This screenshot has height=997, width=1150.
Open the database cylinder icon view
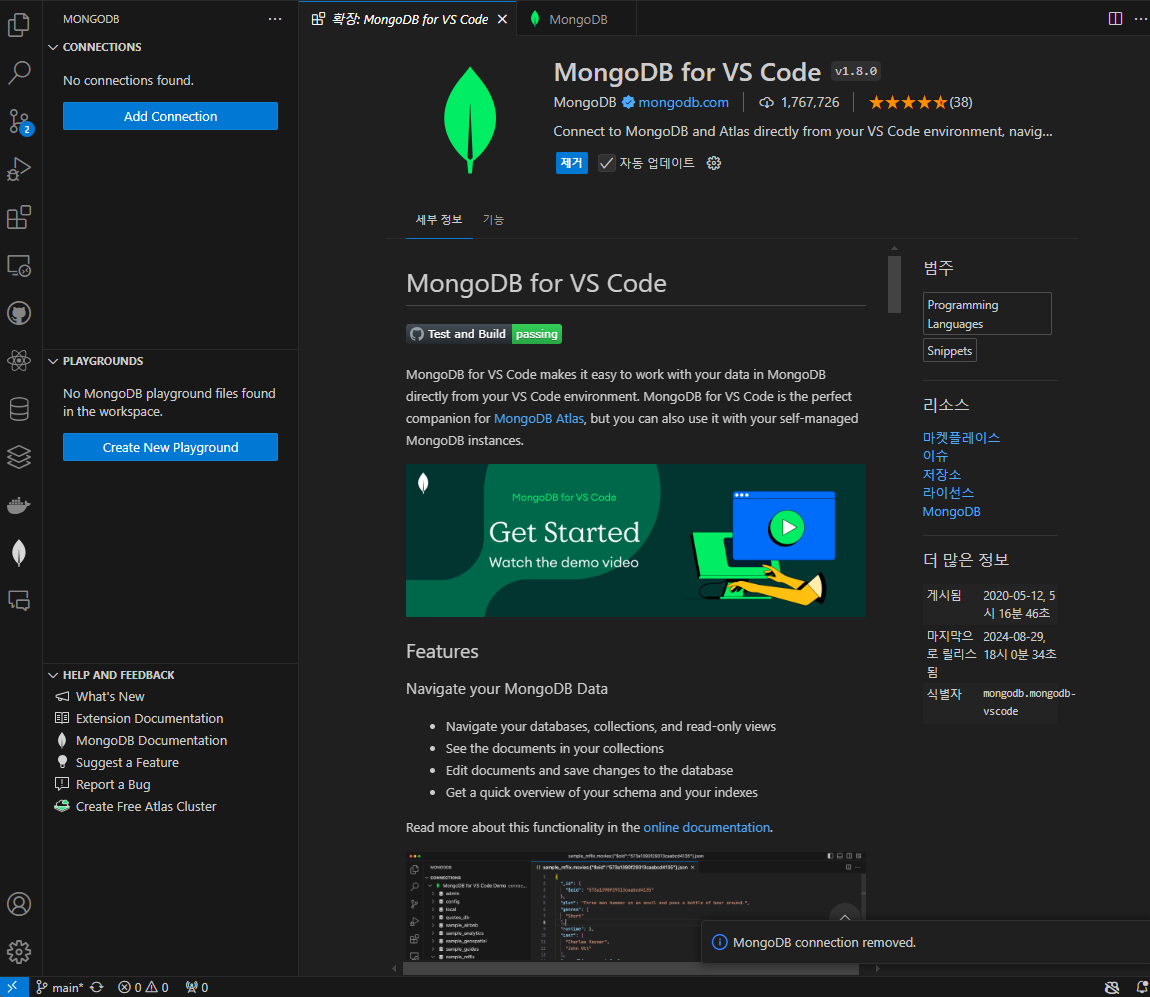point(19,409)
